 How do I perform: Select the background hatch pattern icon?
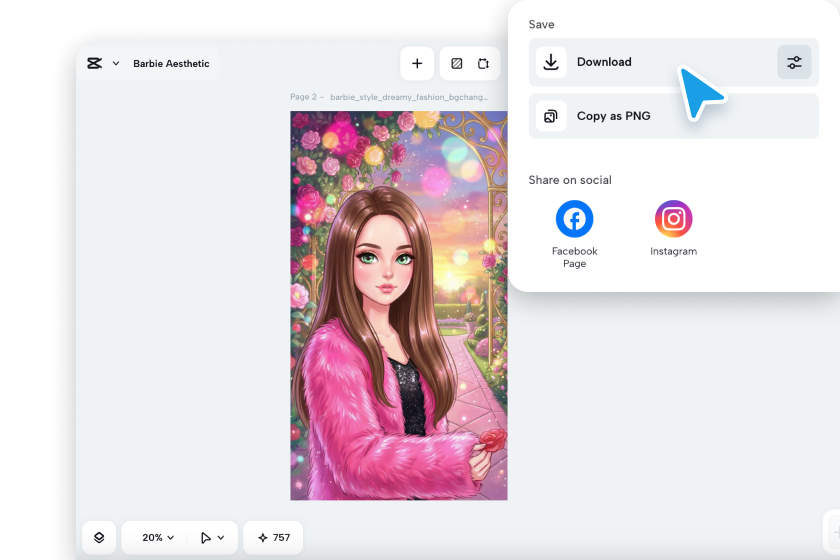(x=456, y=63)
